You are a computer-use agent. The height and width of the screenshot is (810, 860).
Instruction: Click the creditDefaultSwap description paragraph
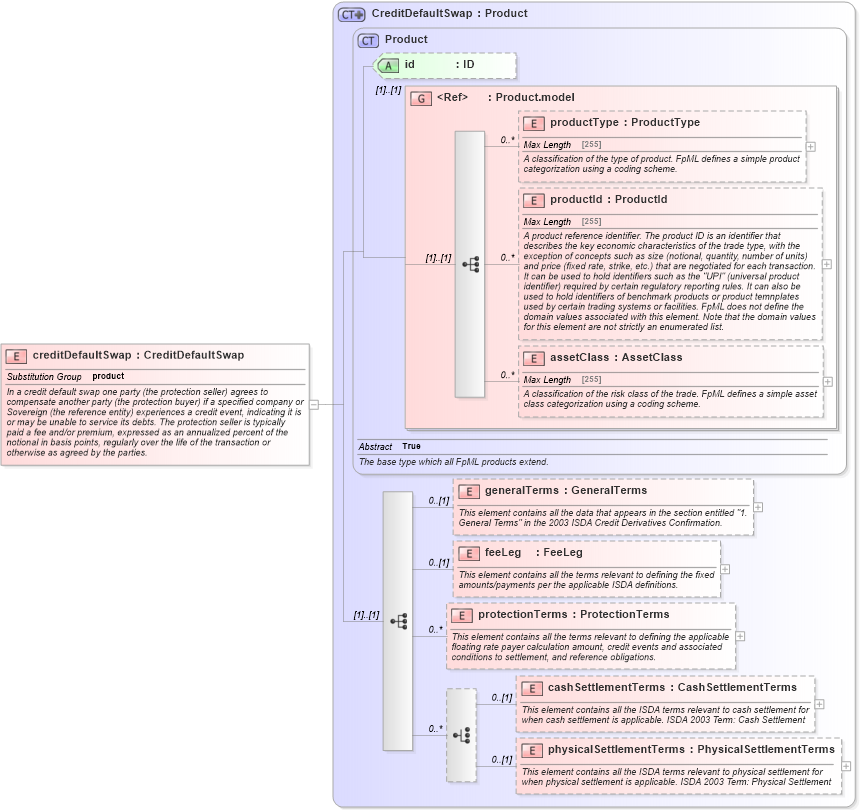coord(155,422)
